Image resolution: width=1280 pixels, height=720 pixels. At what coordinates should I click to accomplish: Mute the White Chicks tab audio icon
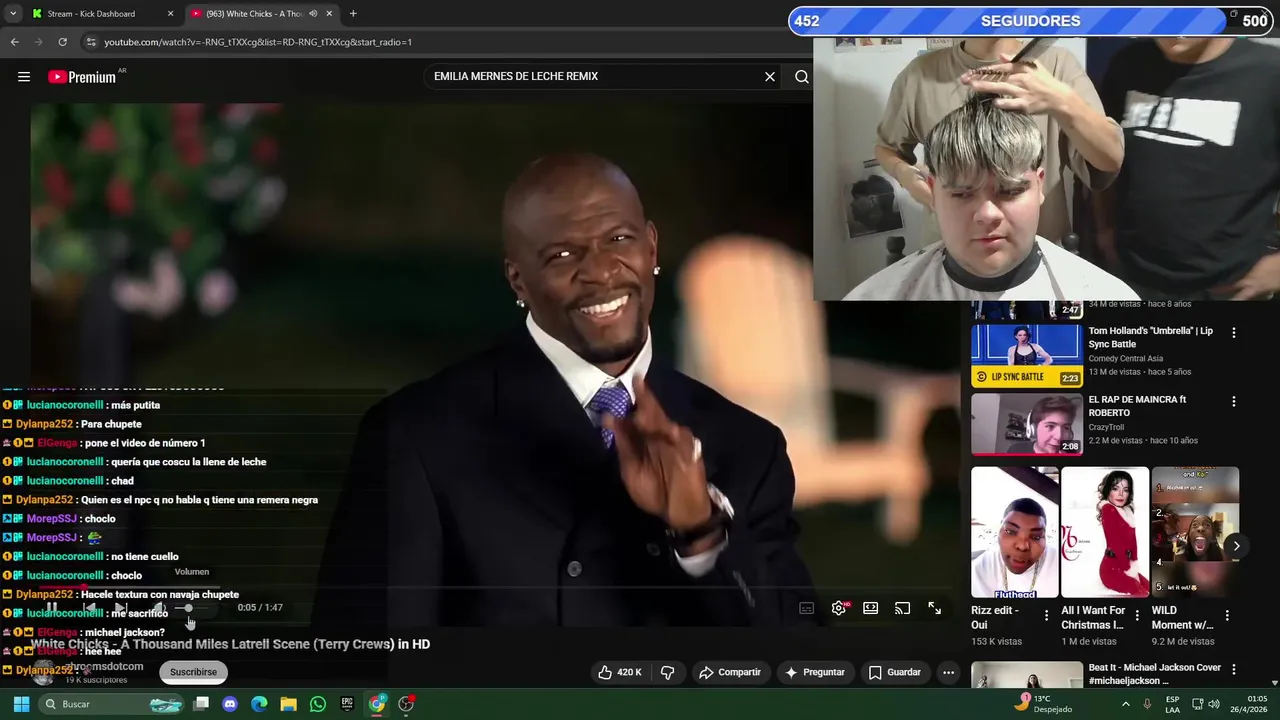tap(313, 14)
